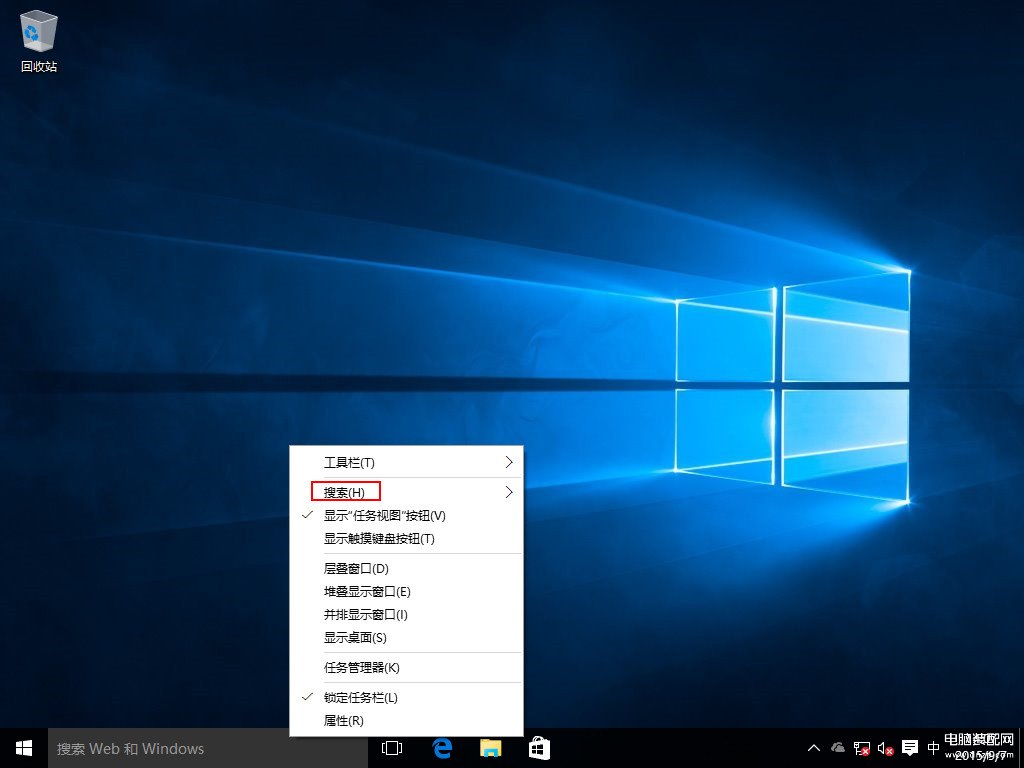Expand the 工具栏(T) submenu
Viewport: 1024px width, 768px height.
[406, 462]
